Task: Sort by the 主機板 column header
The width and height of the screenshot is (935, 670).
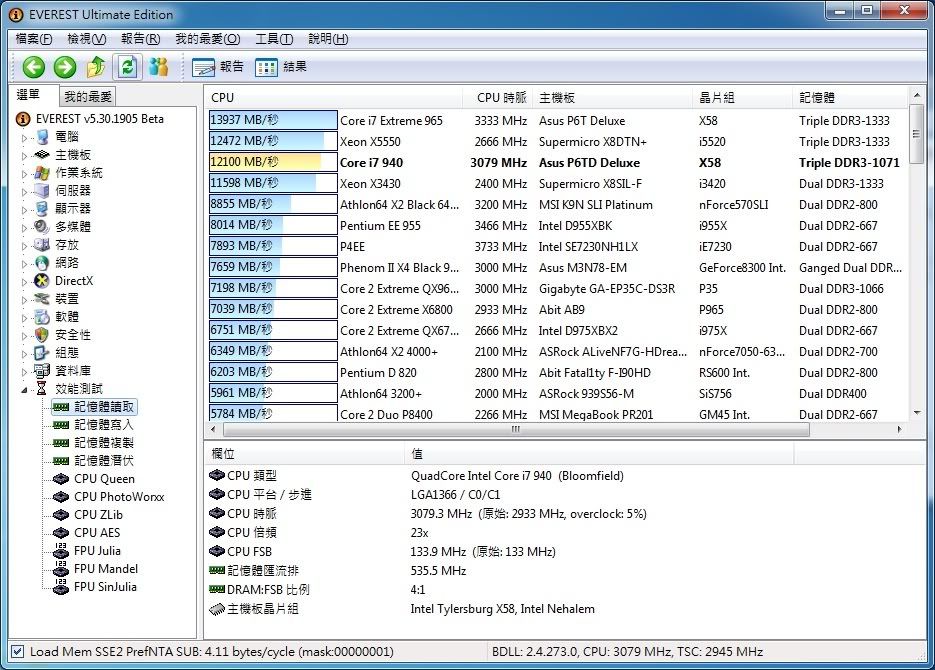Action: click(x=612, y=98)
